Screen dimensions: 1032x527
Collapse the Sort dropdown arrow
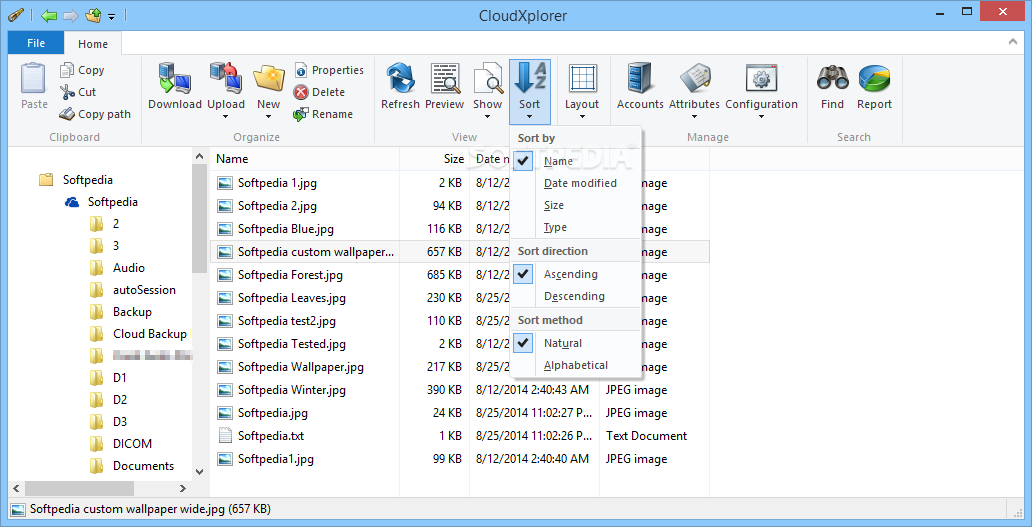(530, 117)
